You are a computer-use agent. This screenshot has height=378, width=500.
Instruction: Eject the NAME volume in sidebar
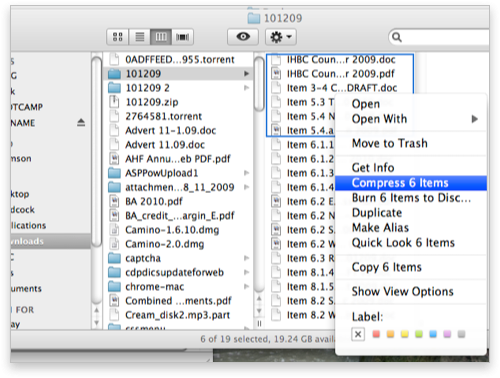(81, 123)
